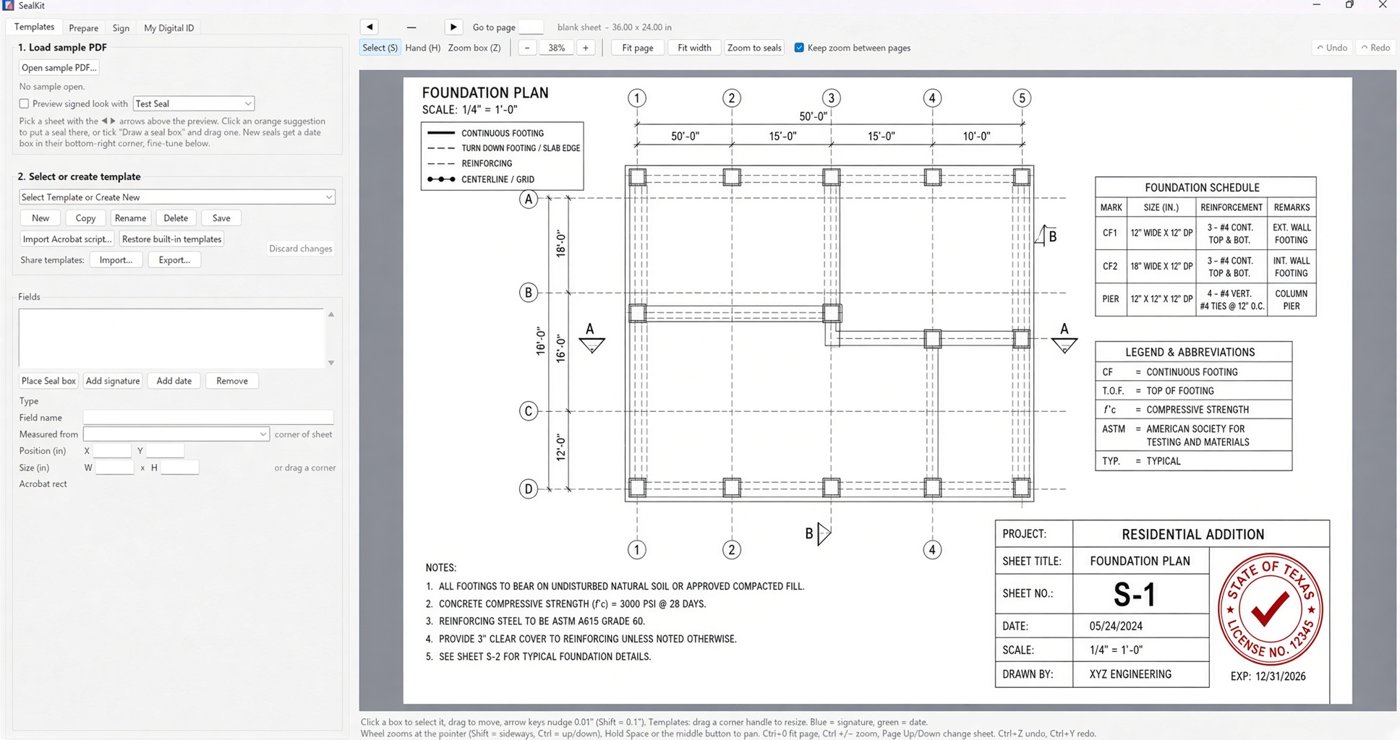Viewport: 1400px width, 740px height.
Task: Click the Position Y input field
Action: coord(165,451)
